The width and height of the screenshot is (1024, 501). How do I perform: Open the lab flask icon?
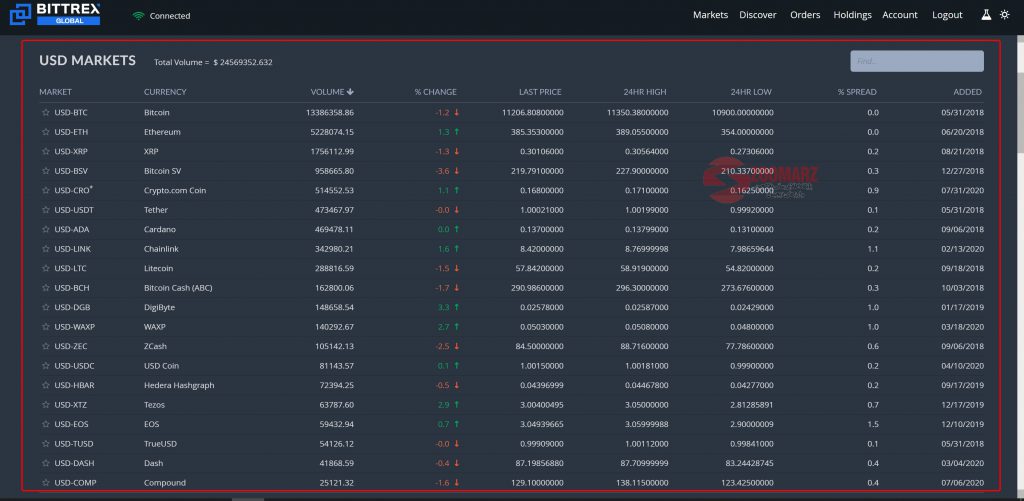[x=986, y=14]
